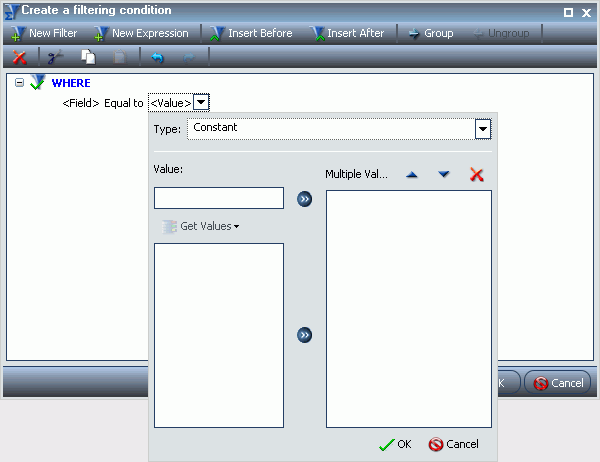Open the Type combo box showing Constant
Screen dimensions: 600x462
339,129
